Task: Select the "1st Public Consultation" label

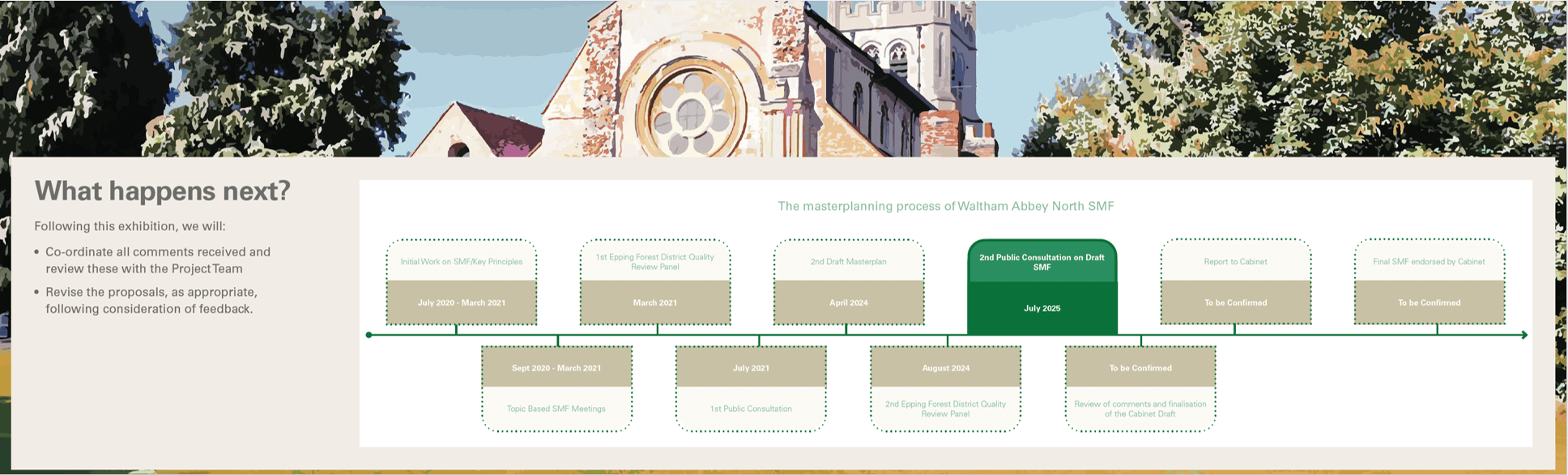Action: (x=752, y=409)
